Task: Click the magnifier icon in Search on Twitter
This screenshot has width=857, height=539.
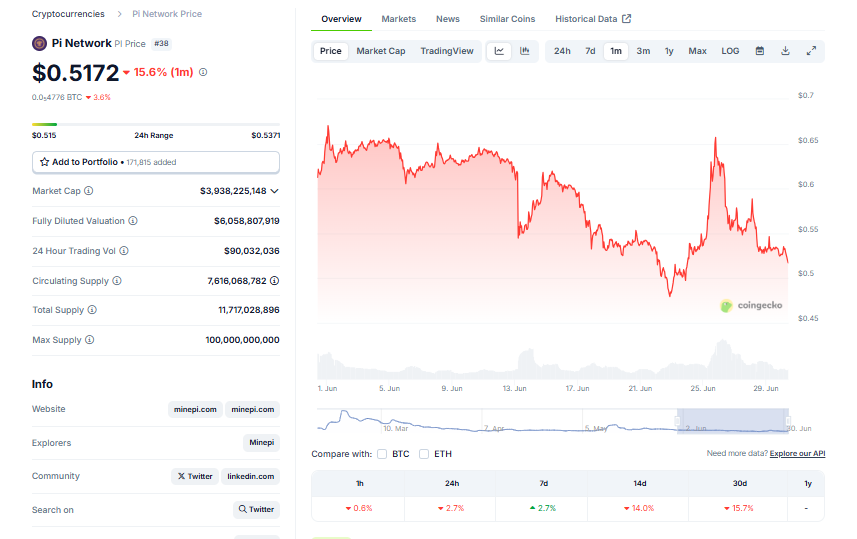Action: point(243,509)
